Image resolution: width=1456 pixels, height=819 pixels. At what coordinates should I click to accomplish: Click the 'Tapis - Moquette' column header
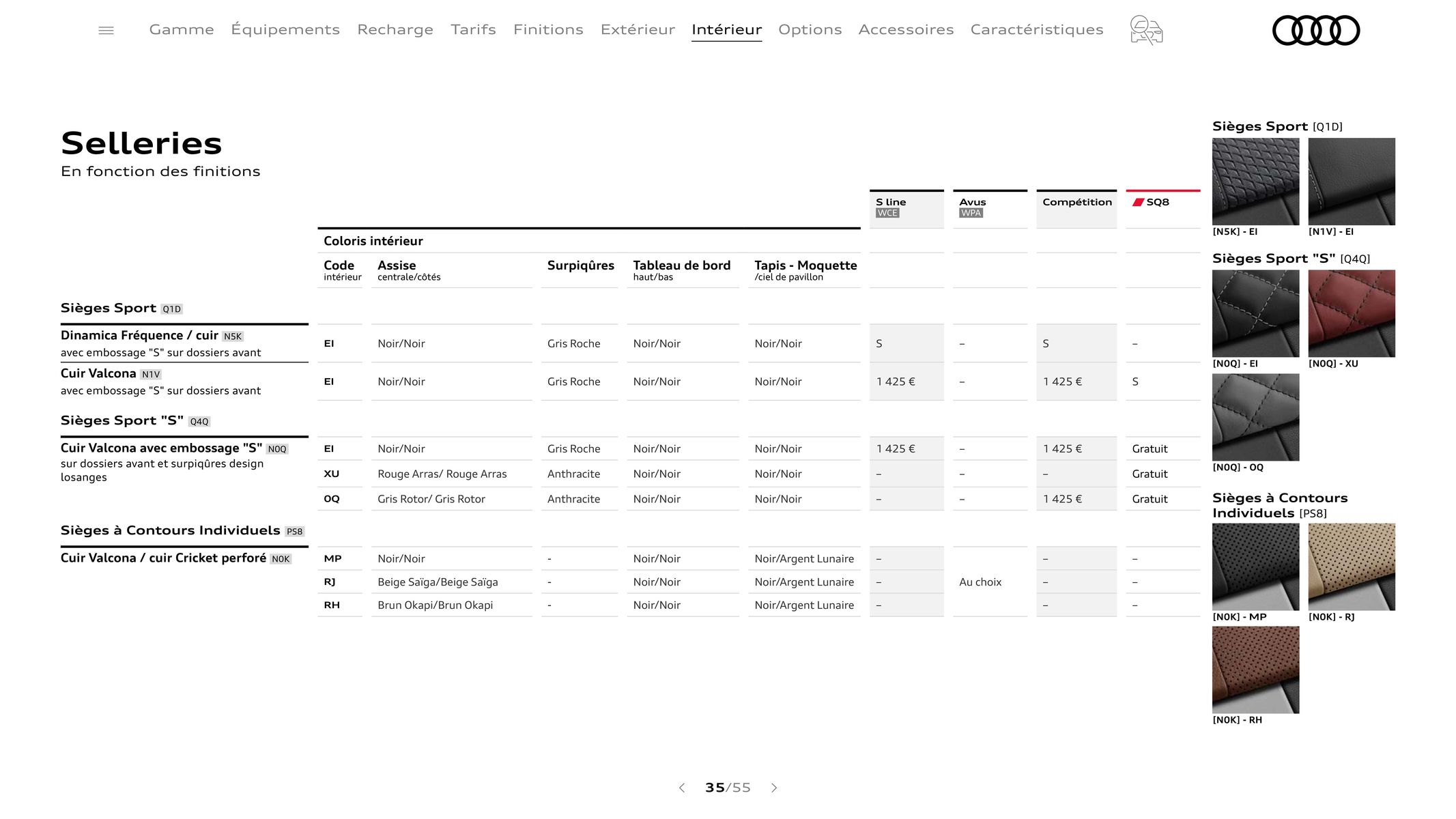click(x=805, y=265)
